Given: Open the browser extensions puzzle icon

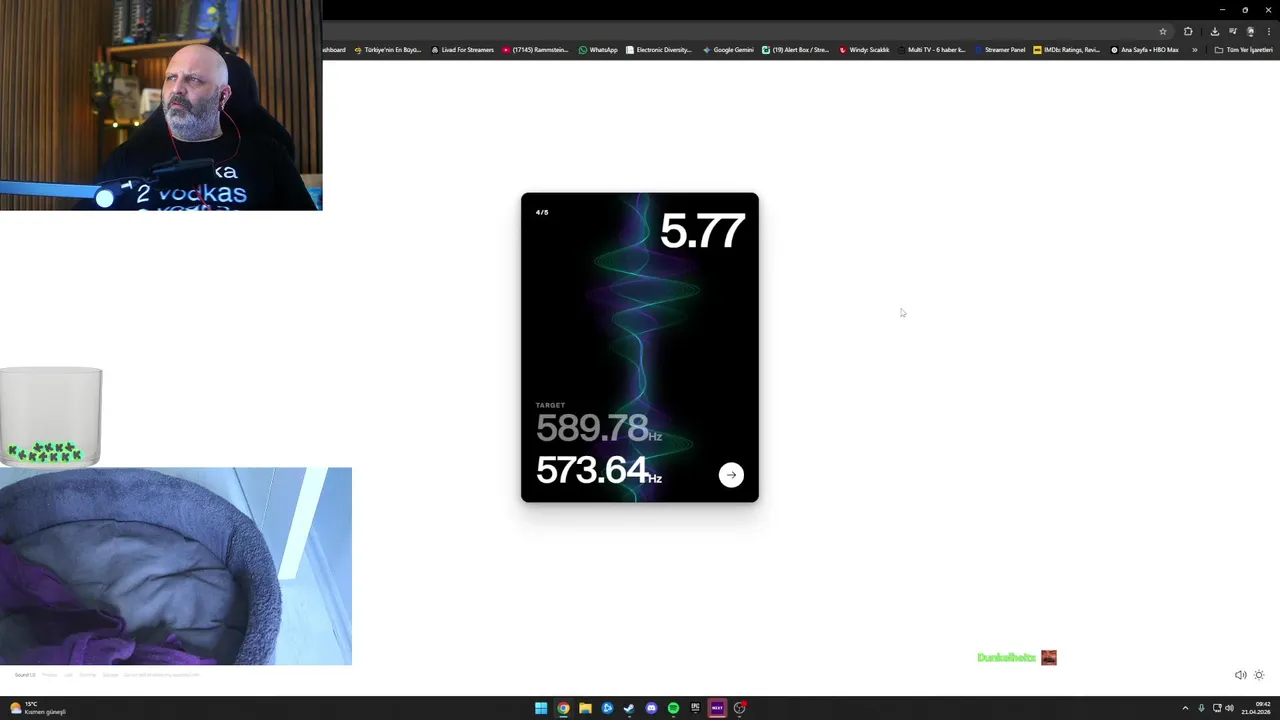Looking at the screenshot, I should (1188, 31).
